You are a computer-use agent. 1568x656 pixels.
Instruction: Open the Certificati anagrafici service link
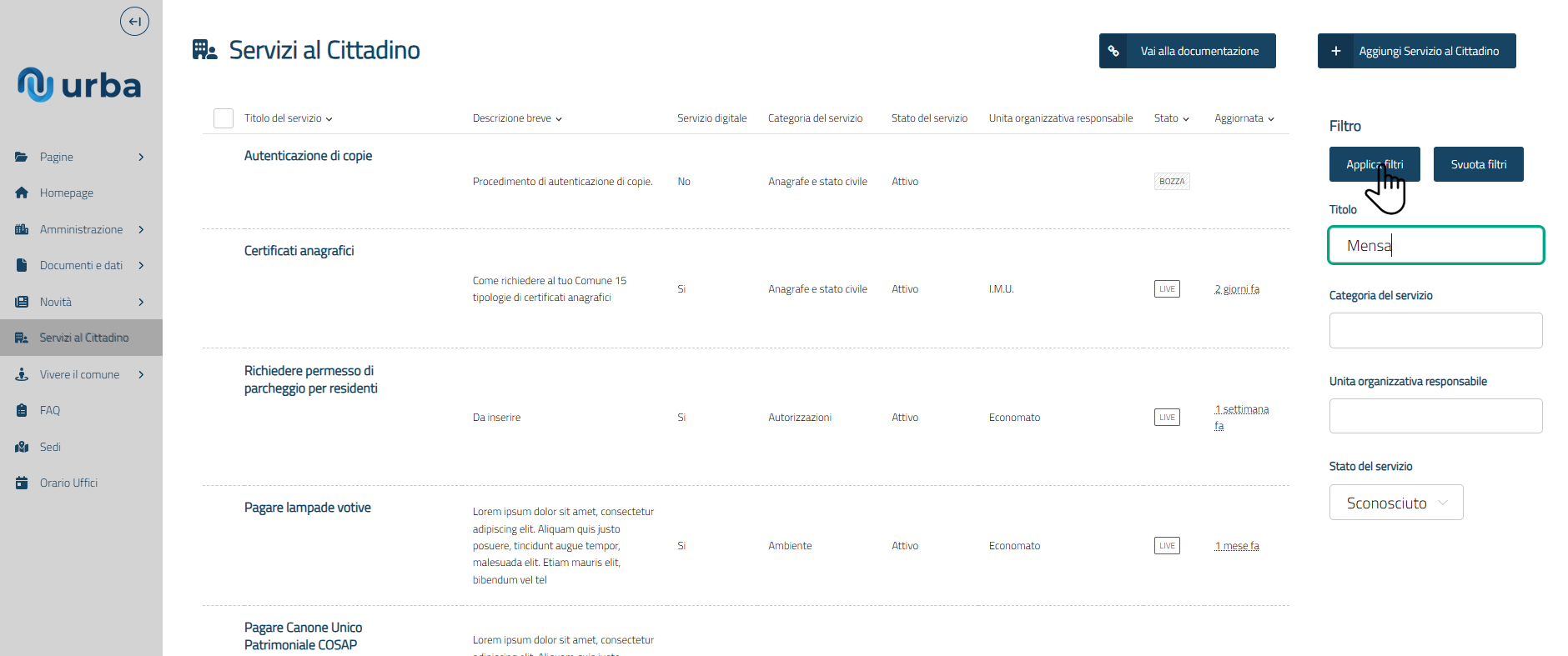pos(299,251)
